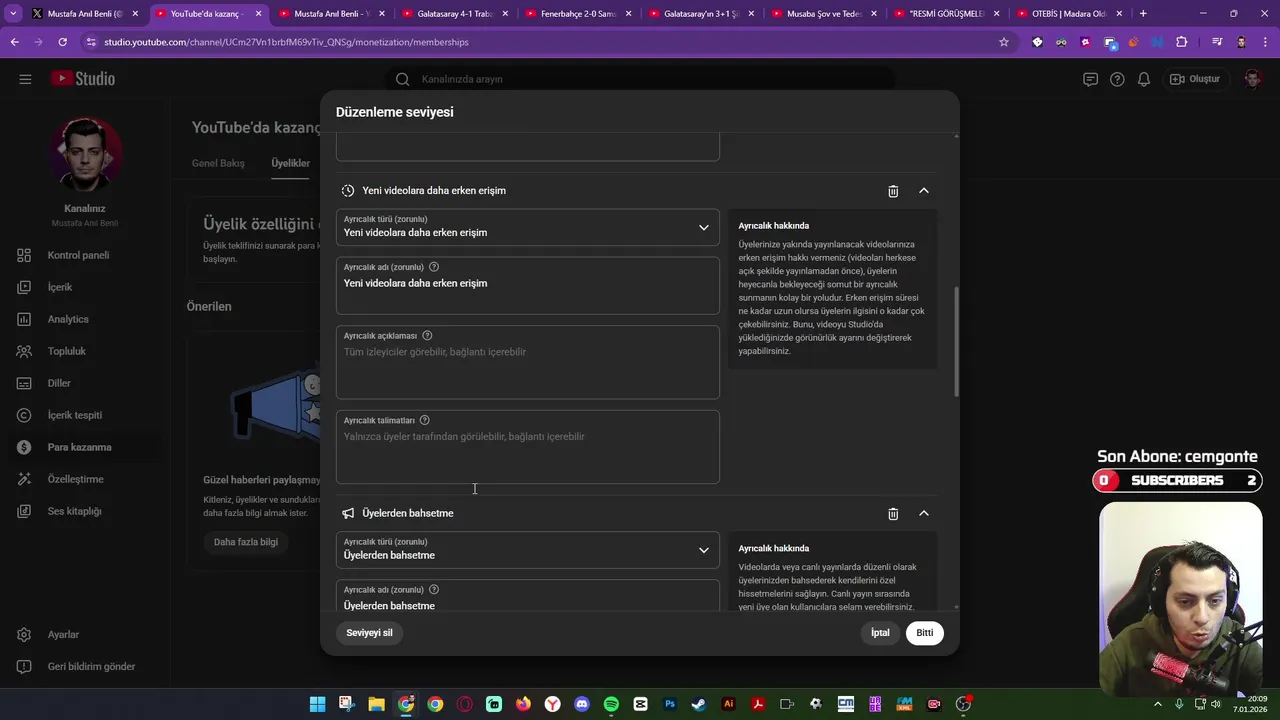The image size is (1280, 720).
Task: Open 'Ayarlar' gear icon in sidebar
Action: click(x=25, y=635)
